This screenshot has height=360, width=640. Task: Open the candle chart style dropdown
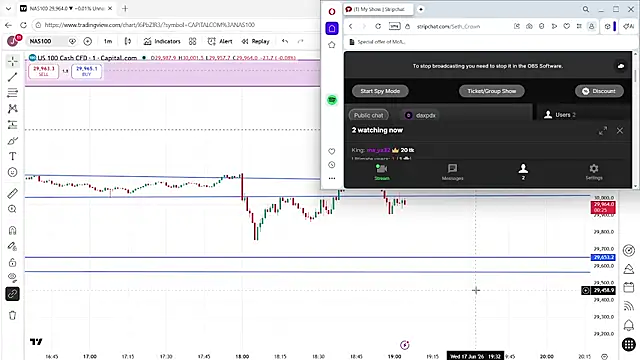tap(128, 41)
